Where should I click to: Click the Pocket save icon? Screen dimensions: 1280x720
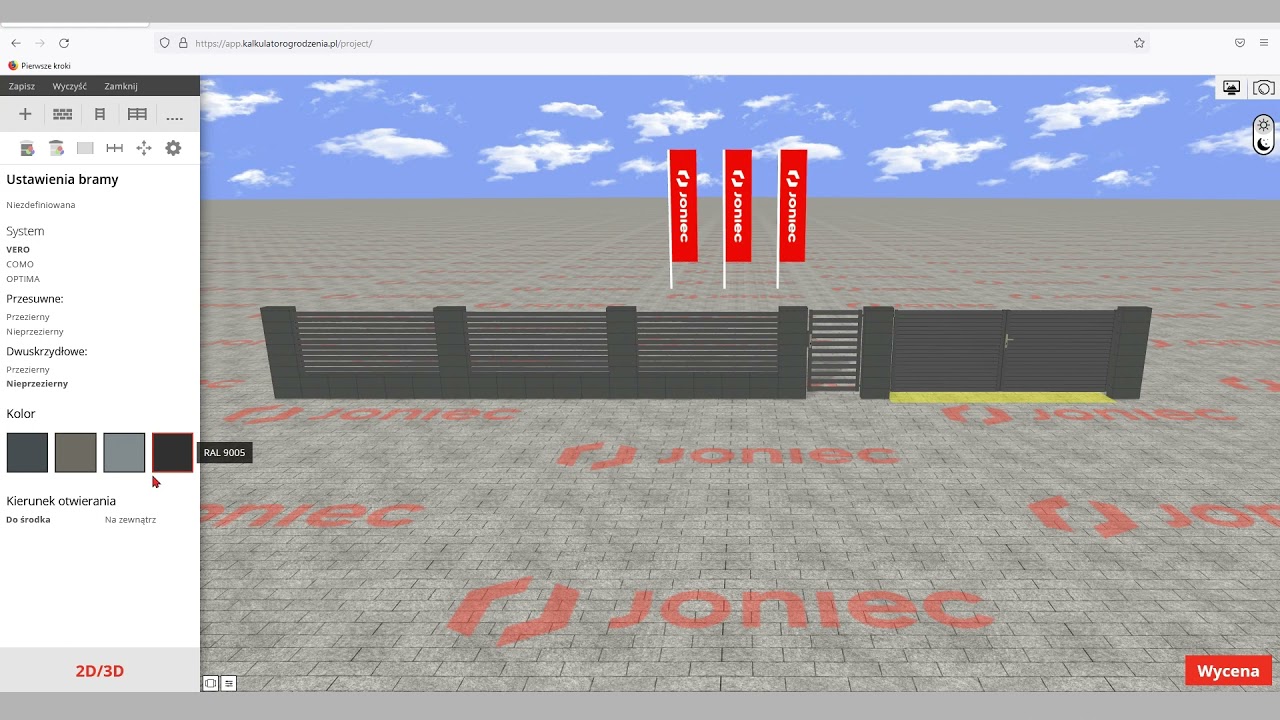(1240, 43)
